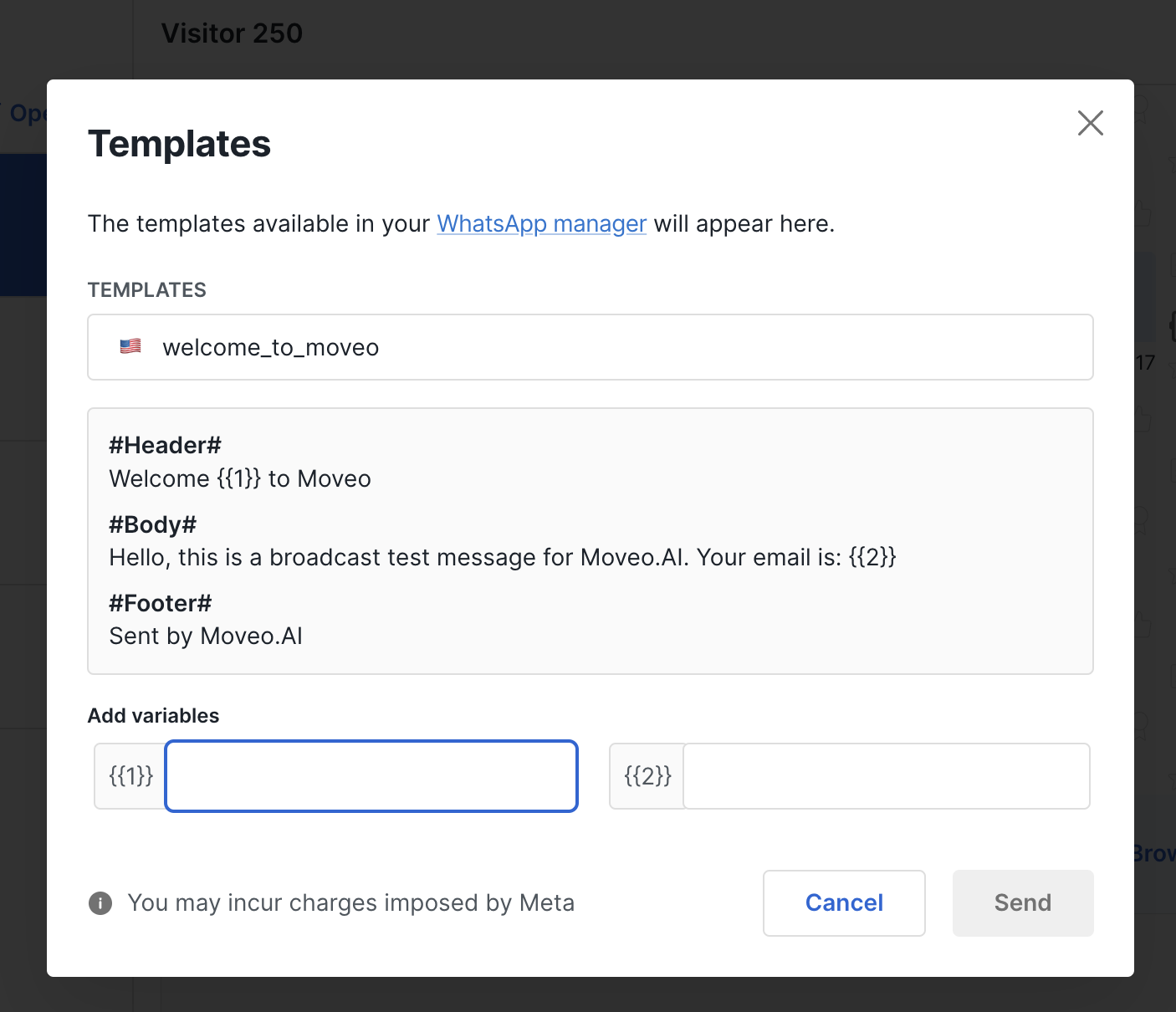The image size is (1176, 1012).
Task: Click the Cancel button
Action: tap(844, 903)
